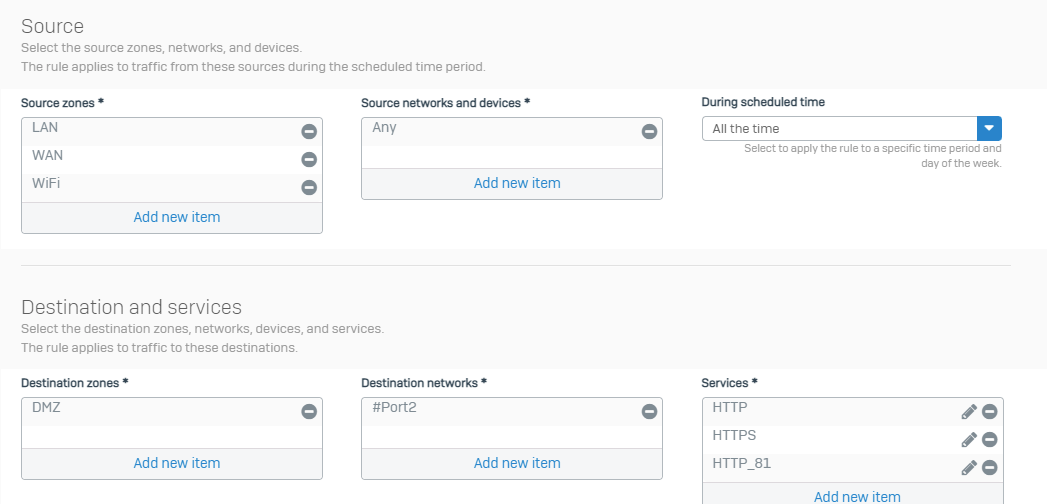Open the scheduled time dropdown arrow
The height and width of the screenshot is (504, 1047).
click(x=990, y=129)
